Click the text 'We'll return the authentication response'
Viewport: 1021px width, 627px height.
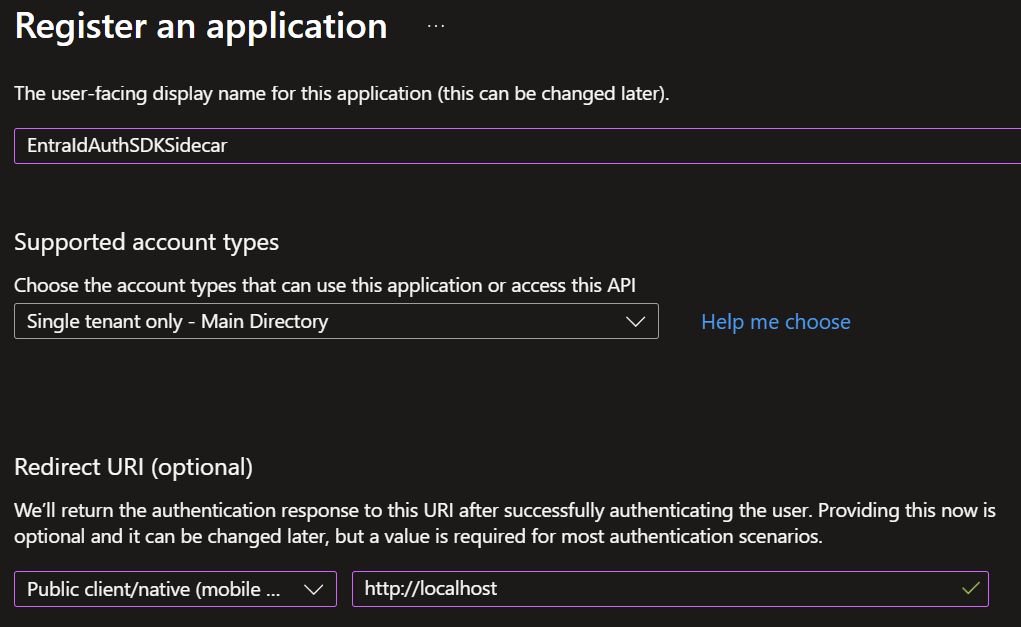pyautogui.click(x=199, y=510)
